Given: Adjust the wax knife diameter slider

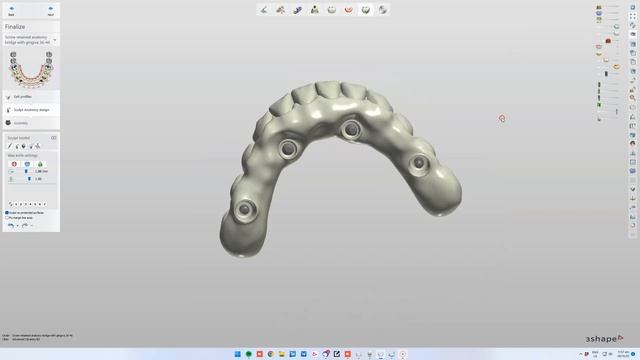Looking at the screenshot, I should pos(26,171).
